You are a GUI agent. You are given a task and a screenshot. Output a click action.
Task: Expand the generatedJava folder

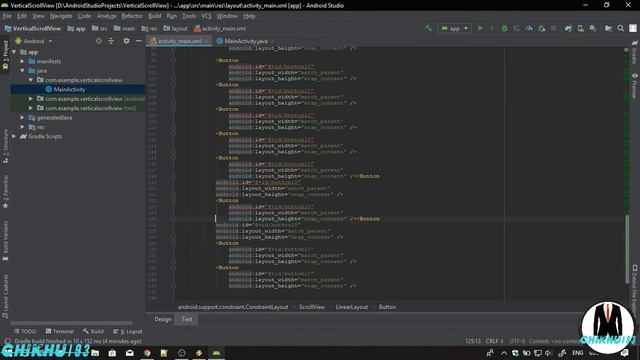click(x=22, y=118)
